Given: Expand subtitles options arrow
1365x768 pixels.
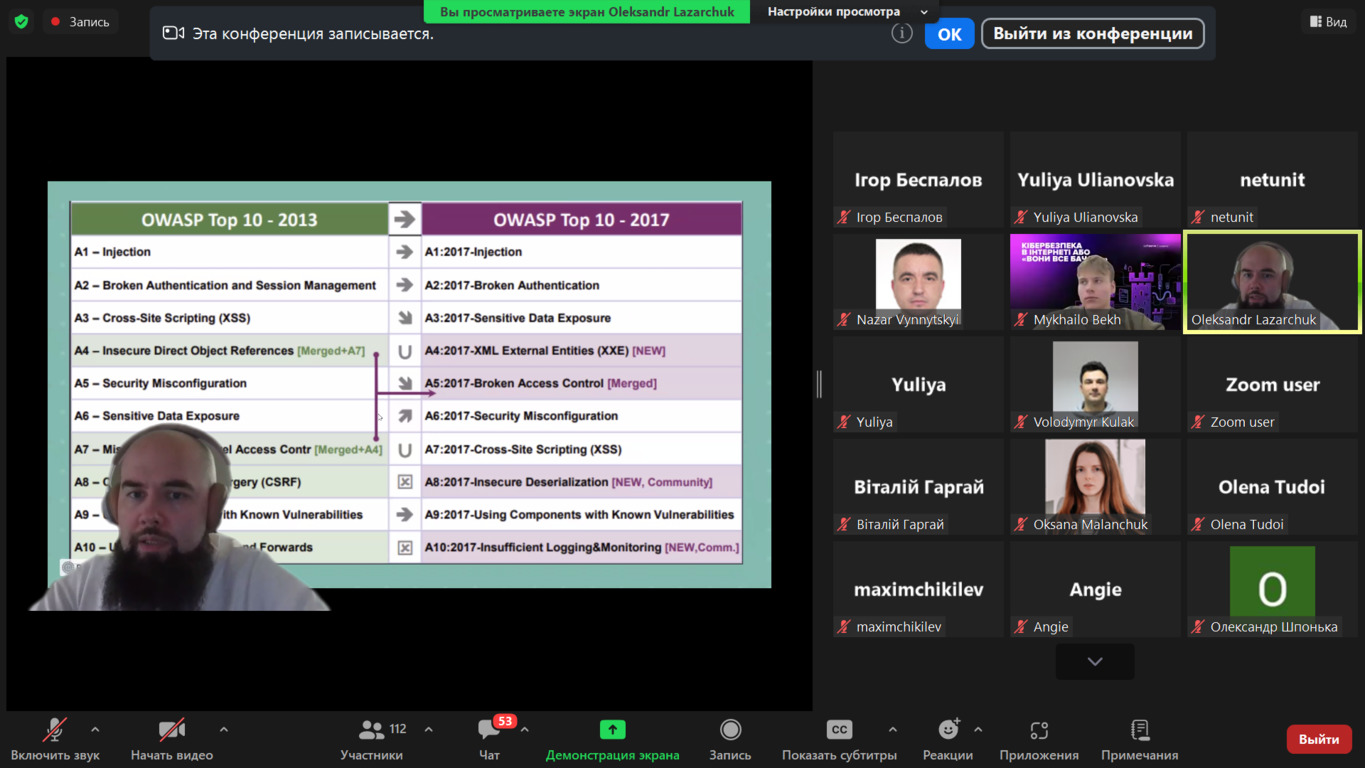Looking at the screenshot, I should pyautogui.click(x=892, y=730).
